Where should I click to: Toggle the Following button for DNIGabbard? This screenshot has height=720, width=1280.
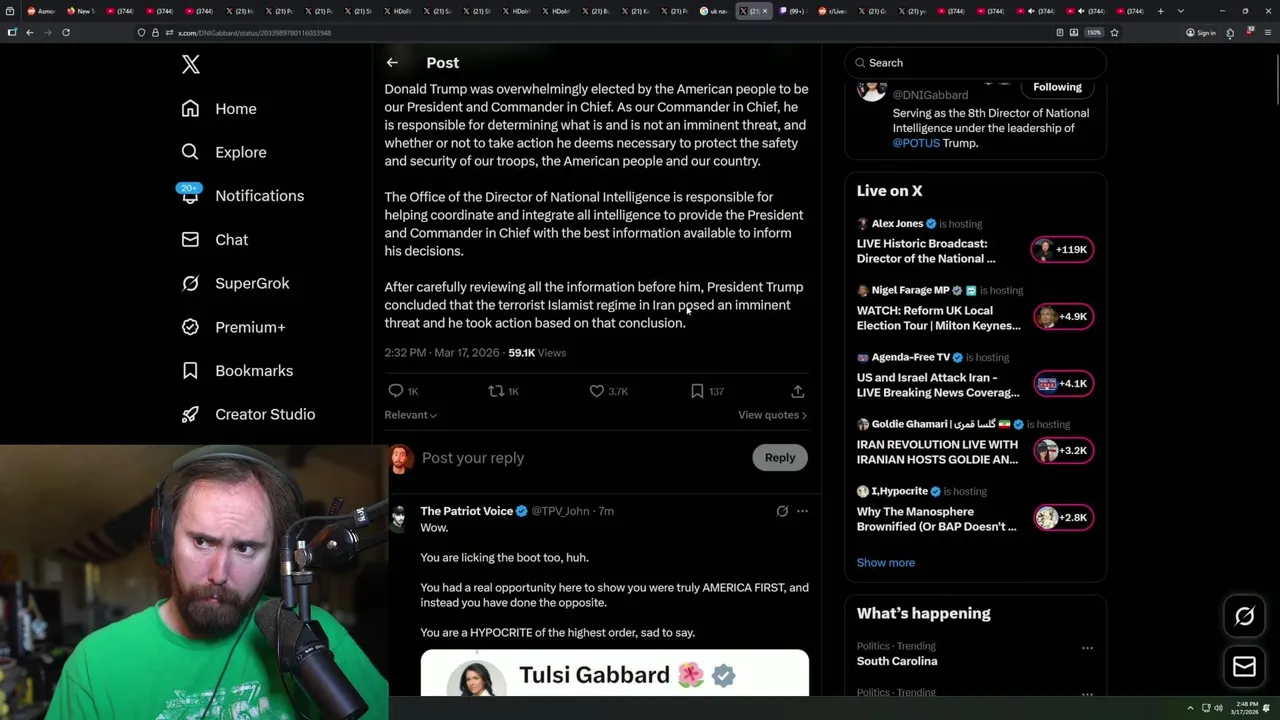pyautogui.click(x=1057, y=87)
